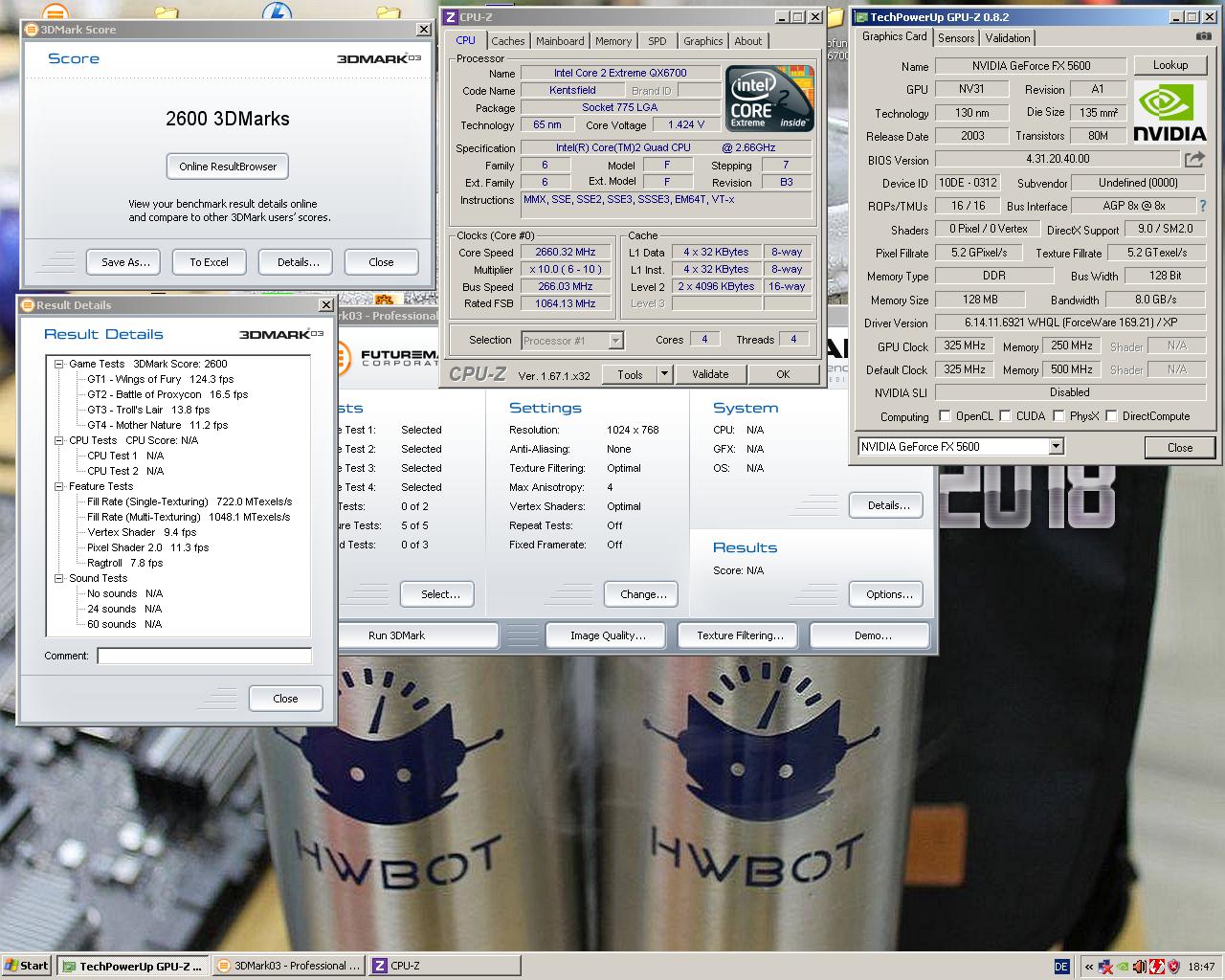
Task: Click the Image Quality... button
Action: 608,635
